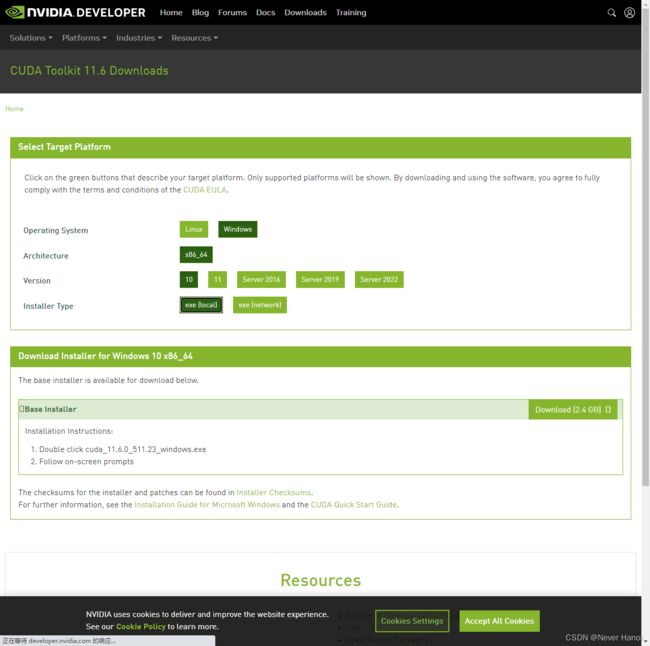
Task: Open the Blog nav item
Action: pos(200,12)
